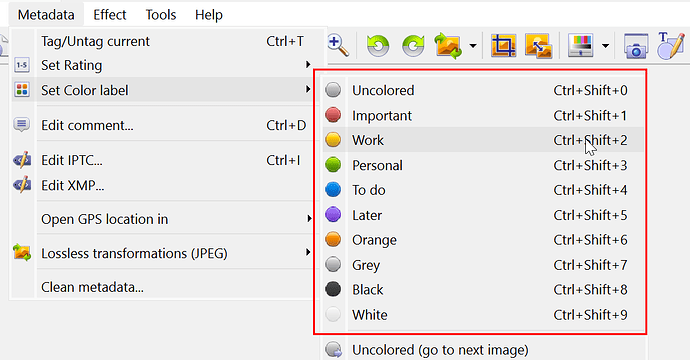This screenshot has width=690, height=360.
Task: Click the zoom in magnifier icon
Action: point(338,45)
